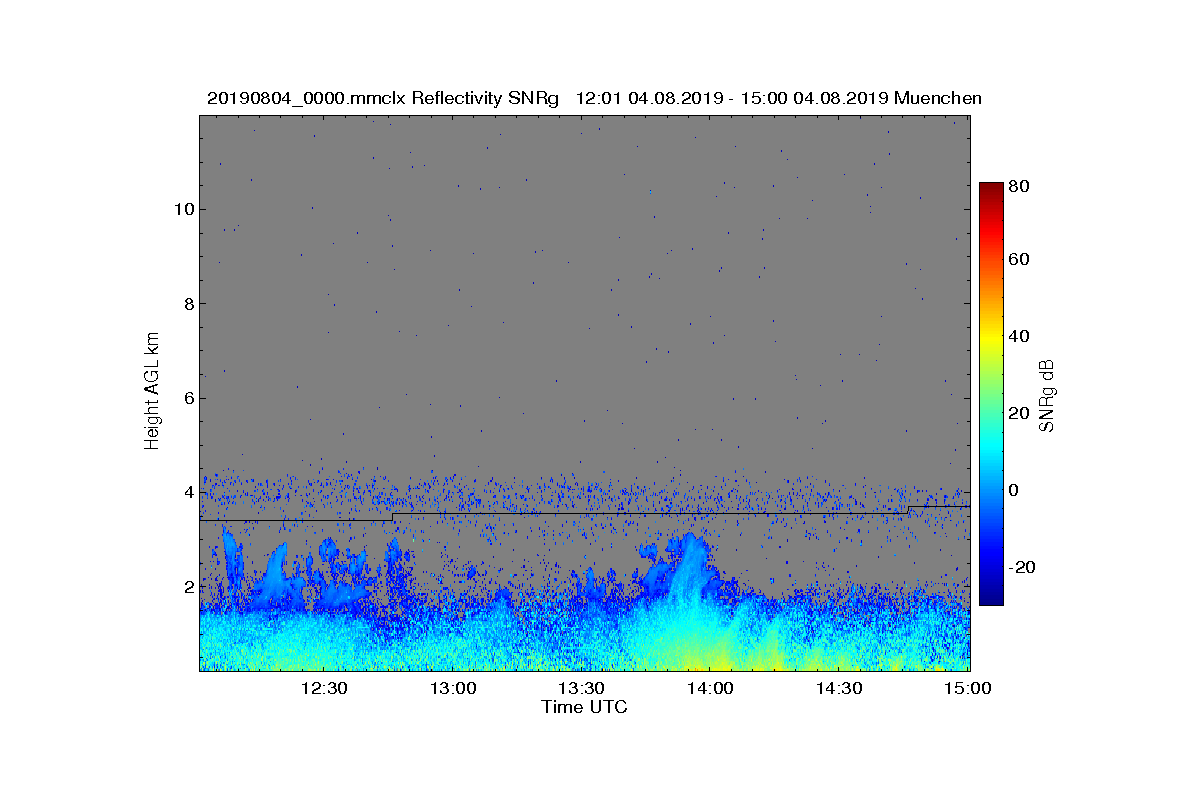Click the 4 km height tick label
Image resolution: width=1200 pixels, height=800 pixels.
click(187, 492)
